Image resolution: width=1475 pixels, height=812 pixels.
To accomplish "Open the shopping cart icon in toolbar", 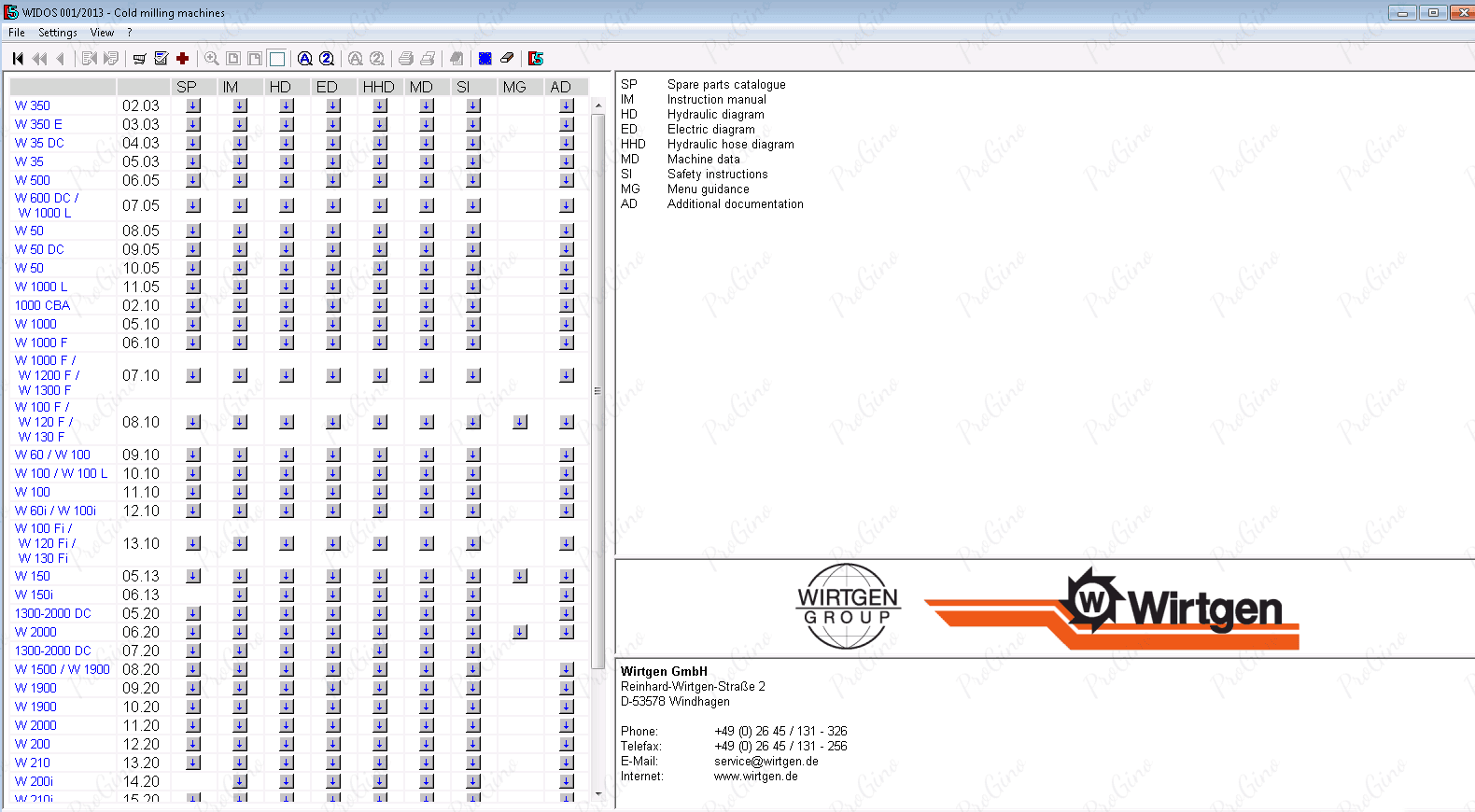I will click(139, 59).
